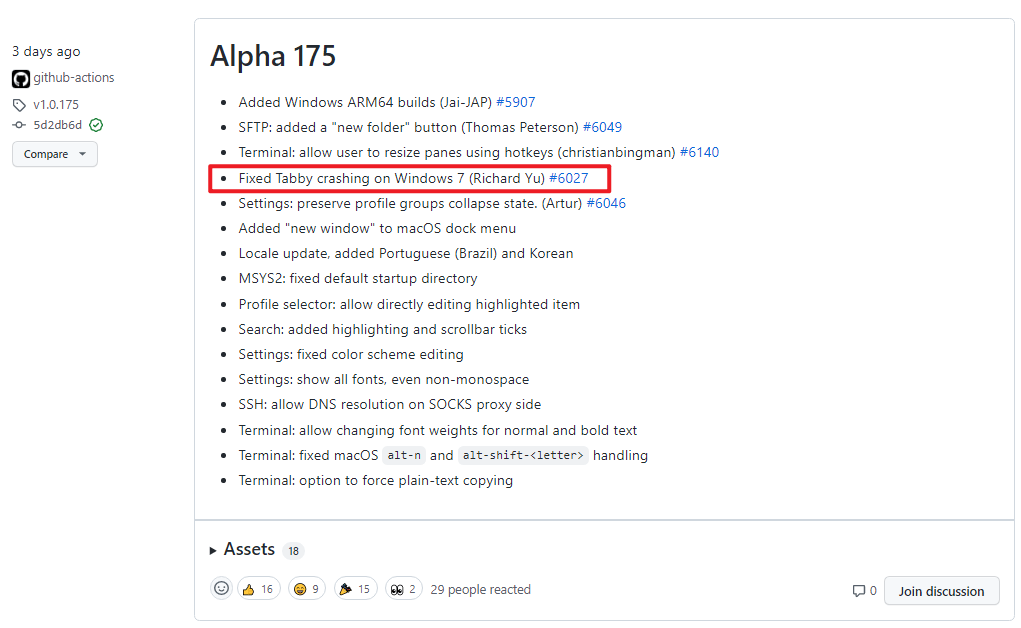Click the Assets count badge 18

click(x=294, y=551)
